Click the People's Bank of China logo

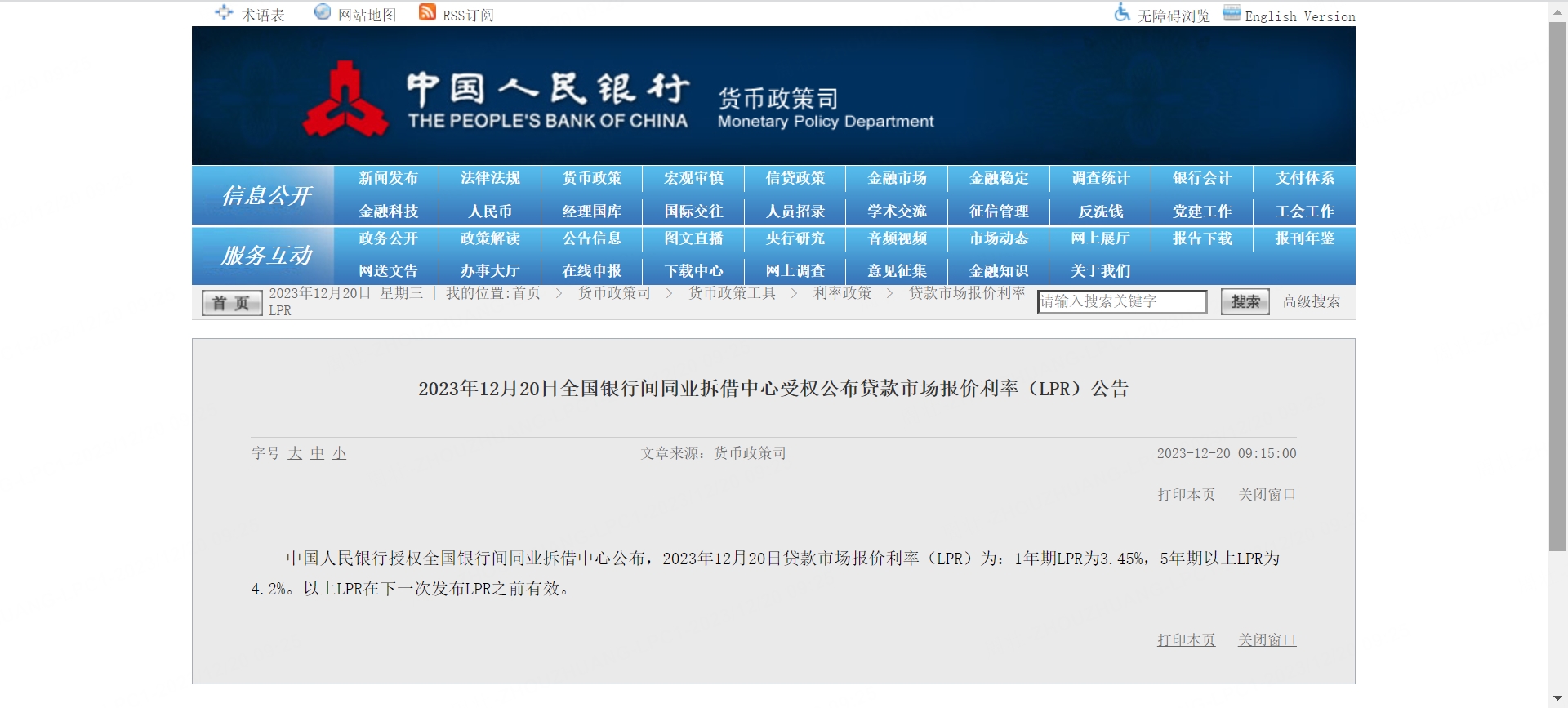345,98
